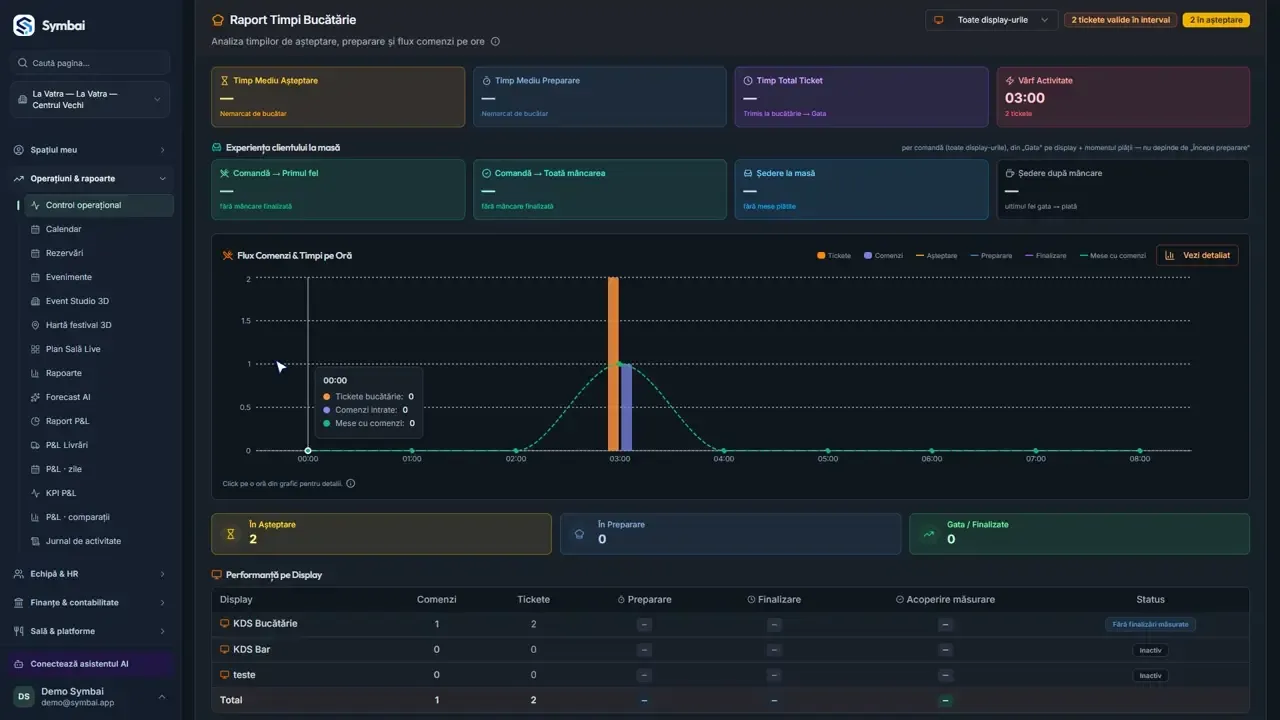Click the Caută pagina search field
This screenshot has width=1280, height=720.
91,63
